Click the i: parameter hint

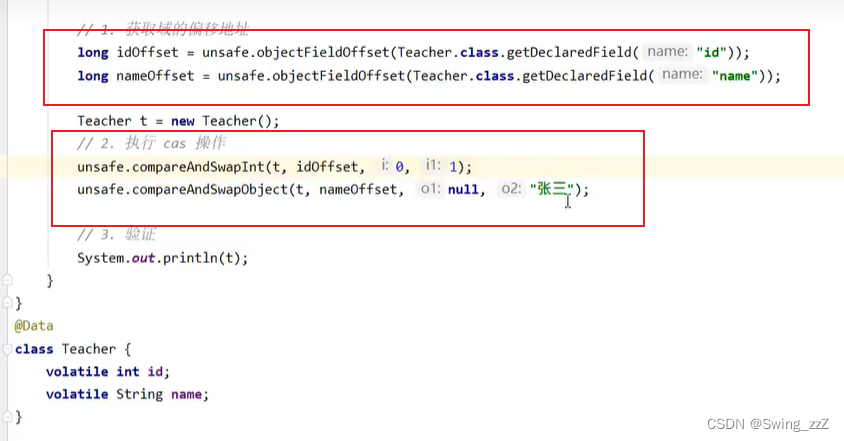[384, 165]
